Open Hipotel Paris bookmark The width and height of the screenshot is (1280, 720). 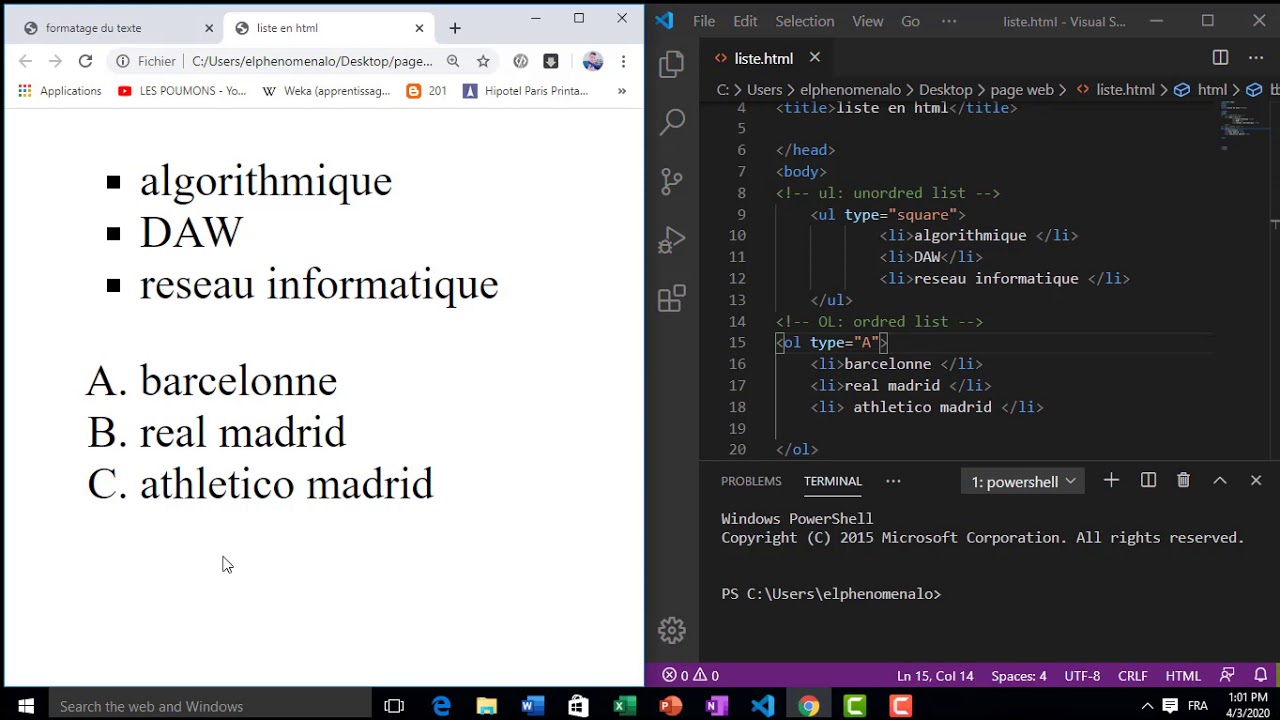[526, 91]
